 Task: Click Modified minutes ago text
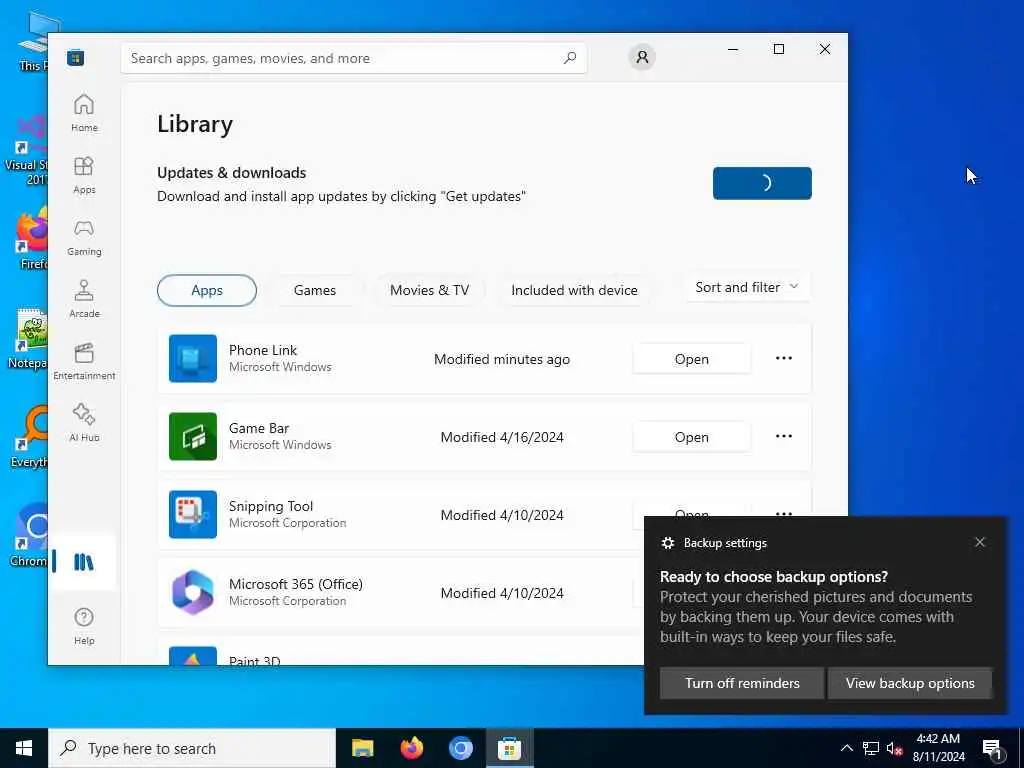tap(502, 359)
